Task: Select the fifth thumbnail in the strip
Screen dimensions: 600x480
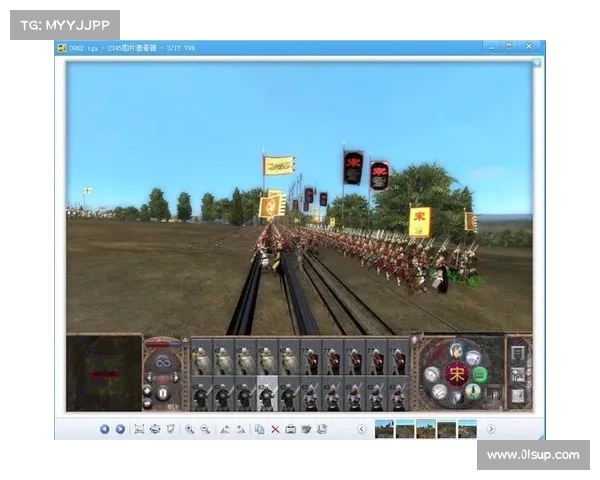Action: tap(467, 429)
